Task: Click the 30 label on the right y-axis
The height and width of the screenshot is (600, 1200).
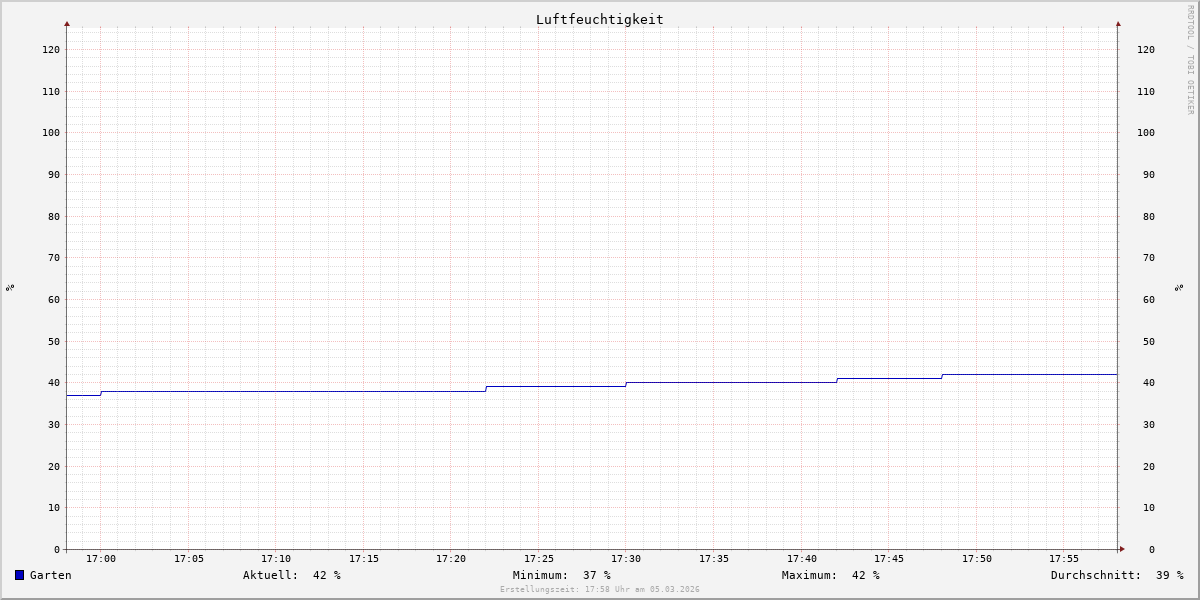Action: point(1148,424)
